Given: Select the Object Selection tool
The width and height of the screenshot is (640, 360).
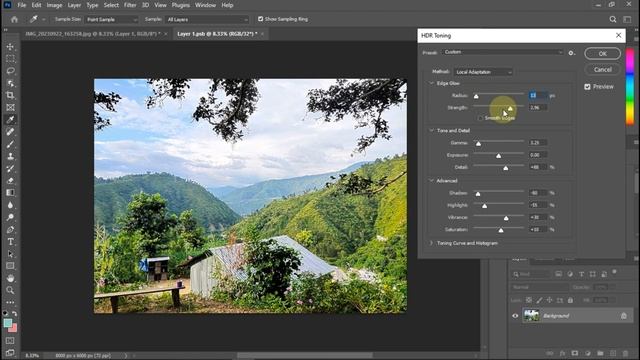Looking at the screenshot, I should pyautogui.click(x=10, y=83).
